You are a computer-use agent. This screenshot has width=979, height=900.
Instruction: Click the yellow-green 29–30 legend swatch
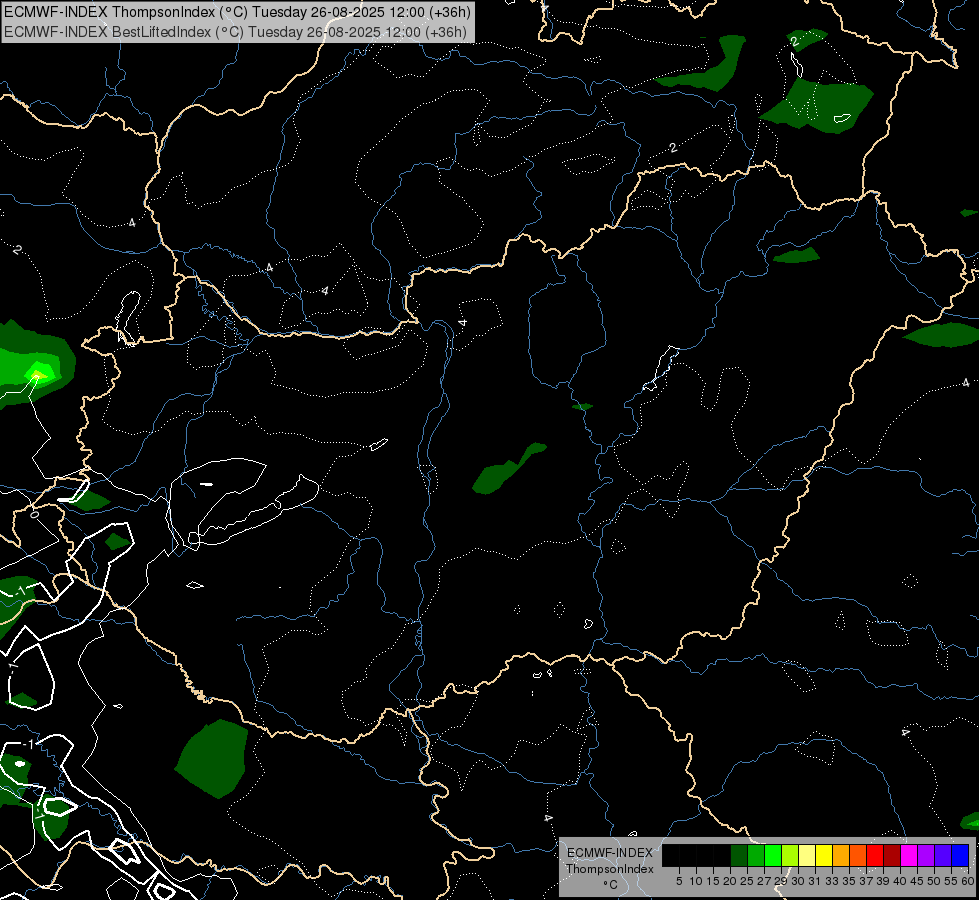(790, 855)
